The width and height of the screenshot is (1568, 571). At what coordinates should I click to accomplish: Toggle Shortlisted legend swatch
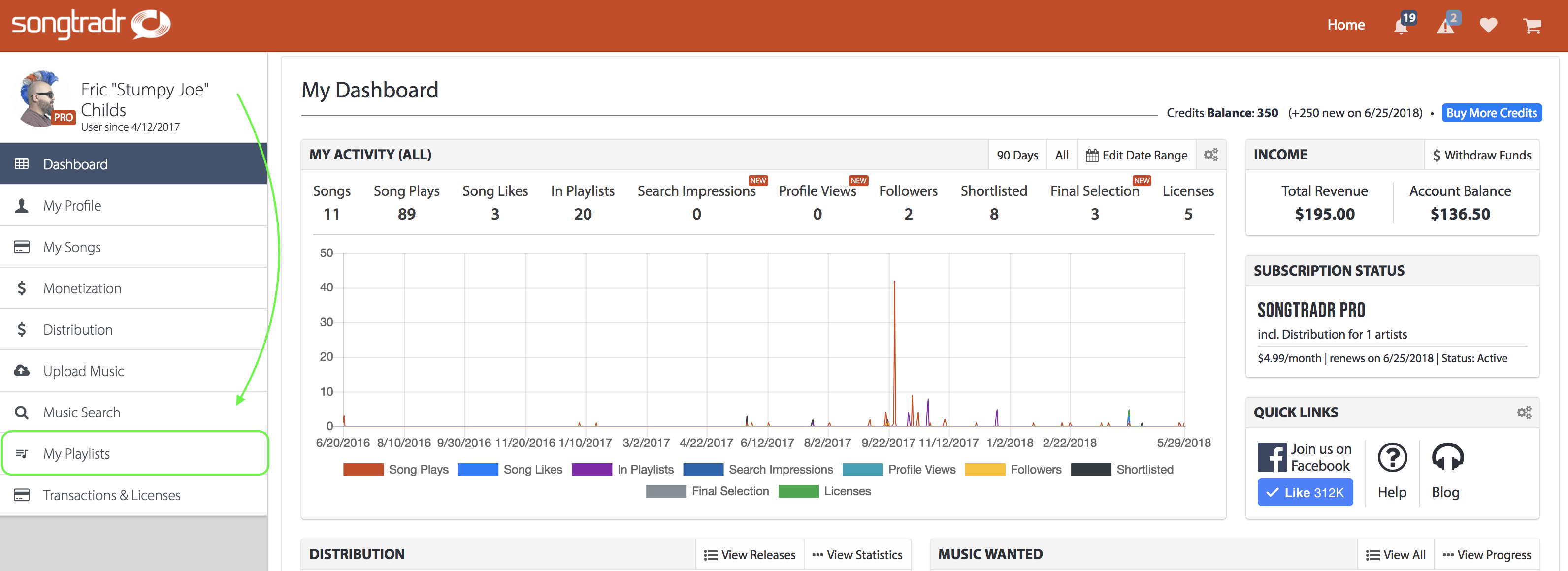(x=1091, y=469)
